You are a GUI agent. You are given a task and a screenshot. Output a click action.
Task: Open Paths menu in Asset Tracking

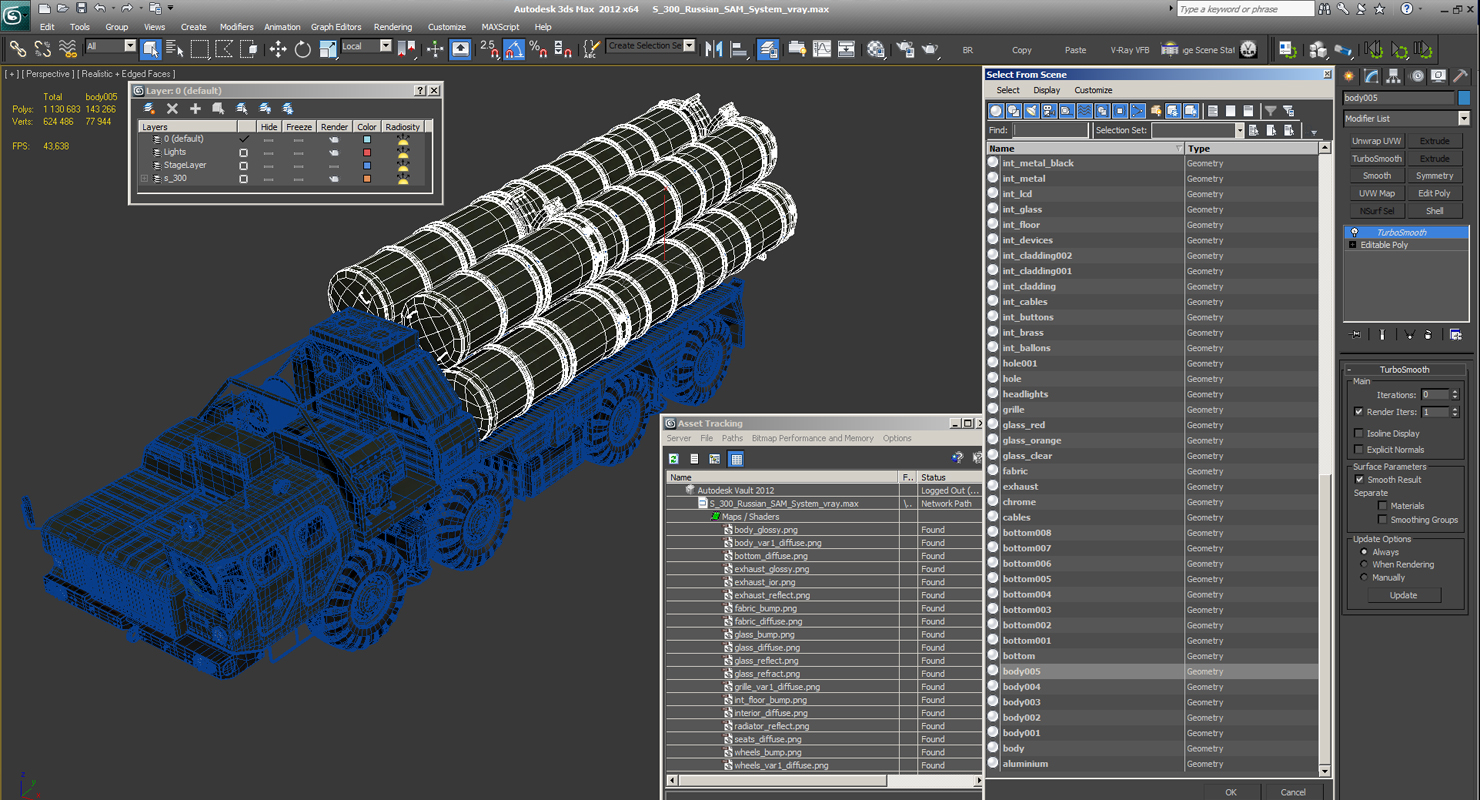pos(732,438)
